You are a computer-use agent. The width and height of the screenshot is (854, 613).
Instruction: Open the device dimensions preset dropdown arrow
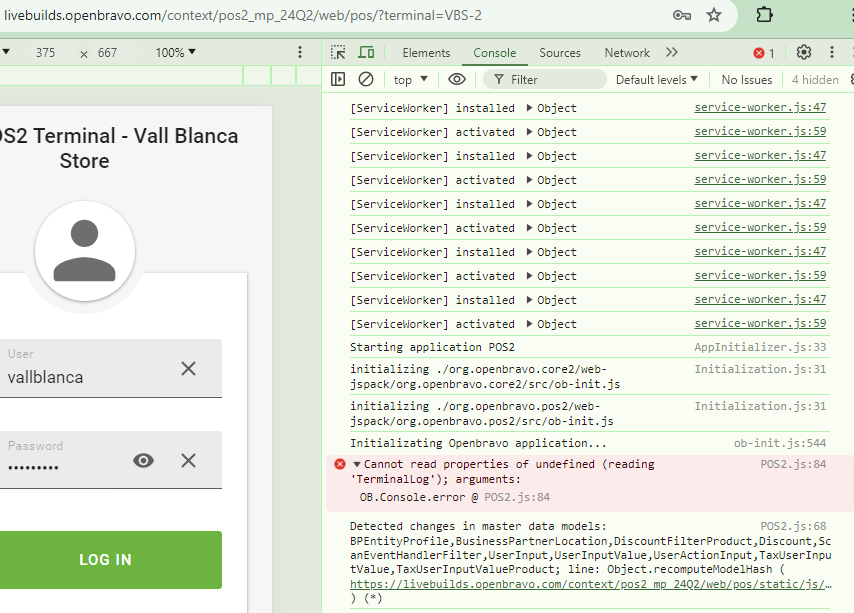tap(6, 52)
